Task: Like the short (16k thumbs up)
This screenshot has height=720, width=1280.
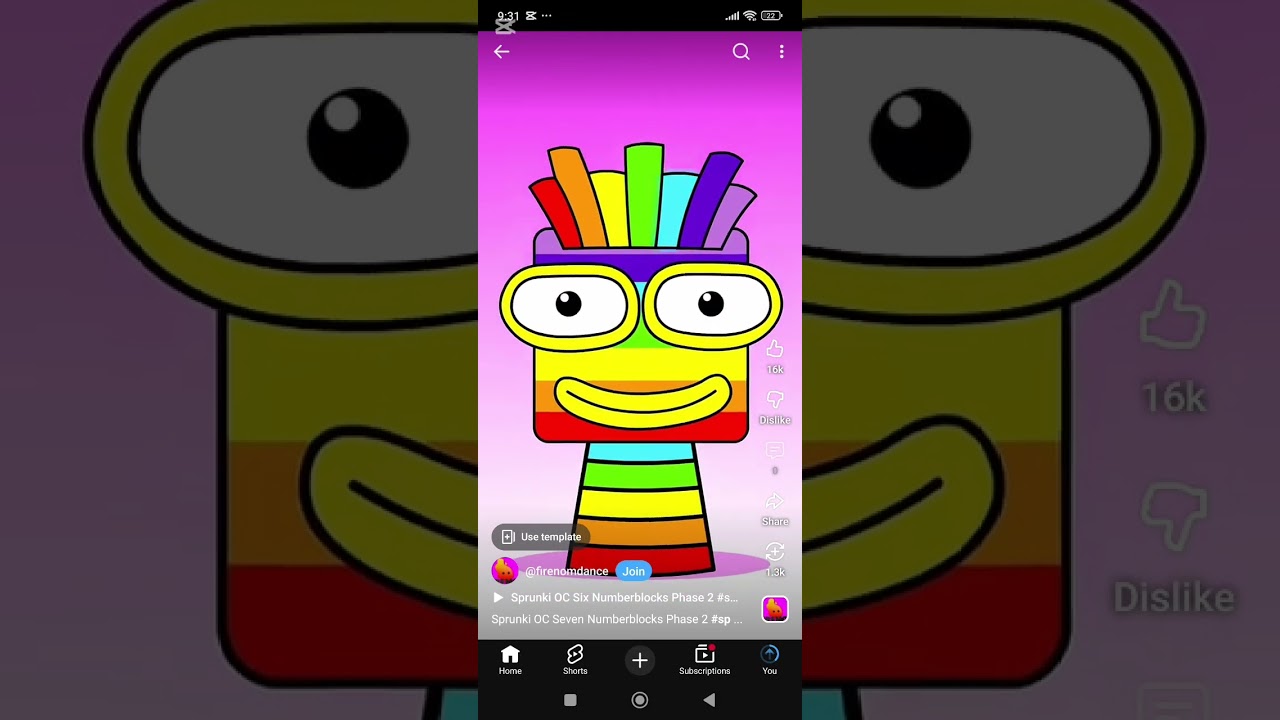Action: tap(775, 349)
